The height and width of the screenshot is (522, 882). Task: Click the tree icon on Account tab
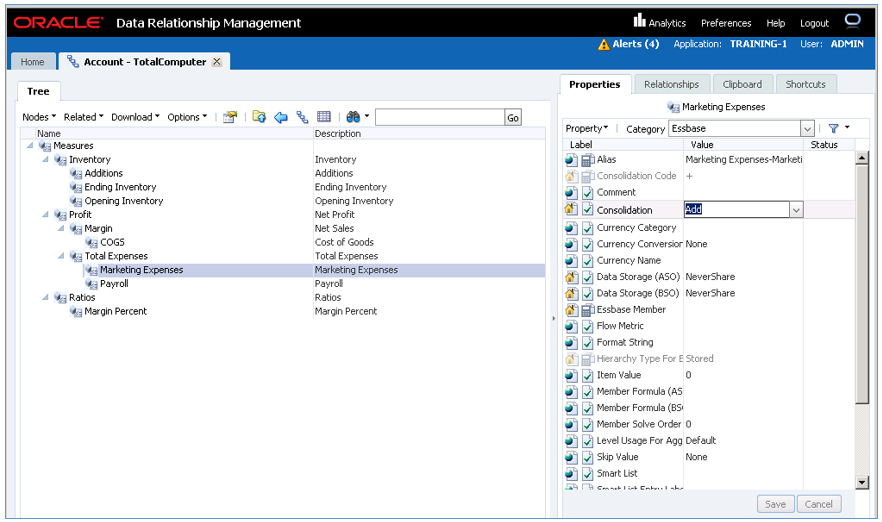point(73,61)
